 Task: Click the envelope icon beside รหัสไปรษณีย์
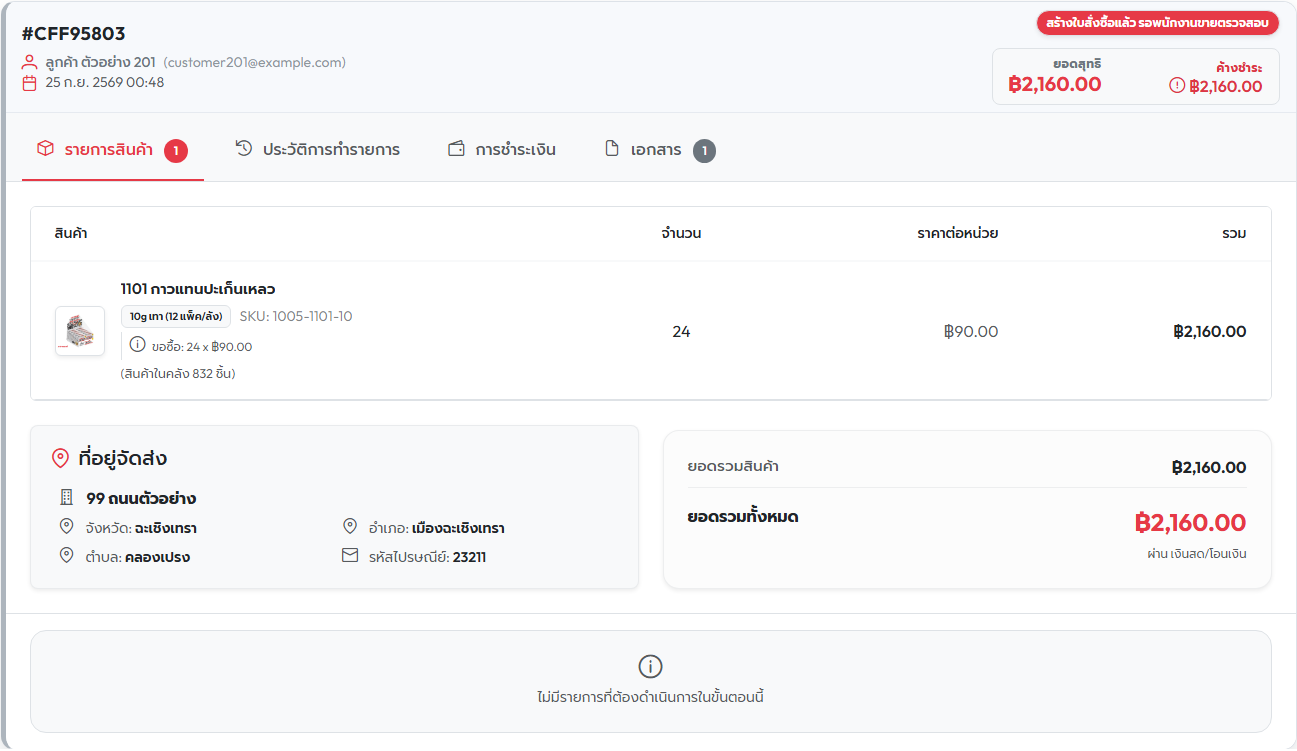coord(350,556)
